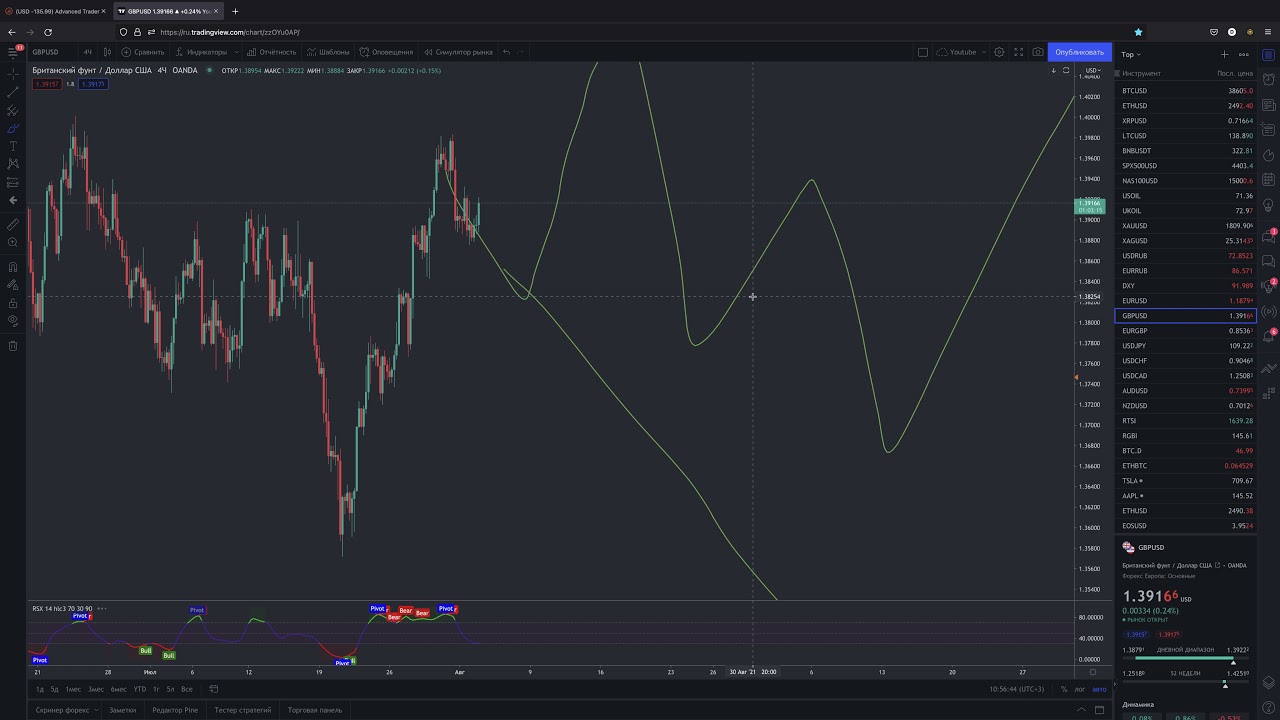Open the Top watchlist dropdown
This screenshot has height=720, width=1280.
[1131, 54]
